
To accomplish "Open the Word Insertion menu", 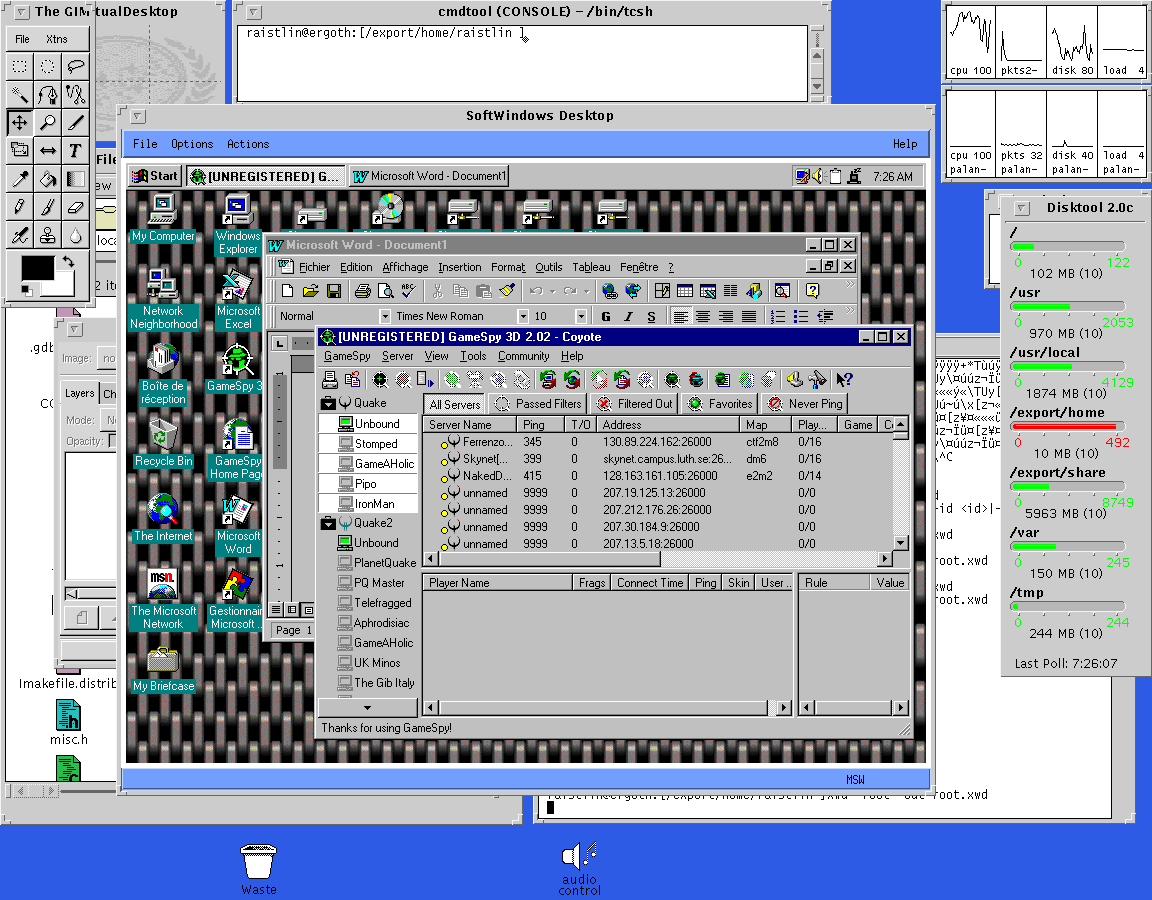I will click(x=460, y=267).
